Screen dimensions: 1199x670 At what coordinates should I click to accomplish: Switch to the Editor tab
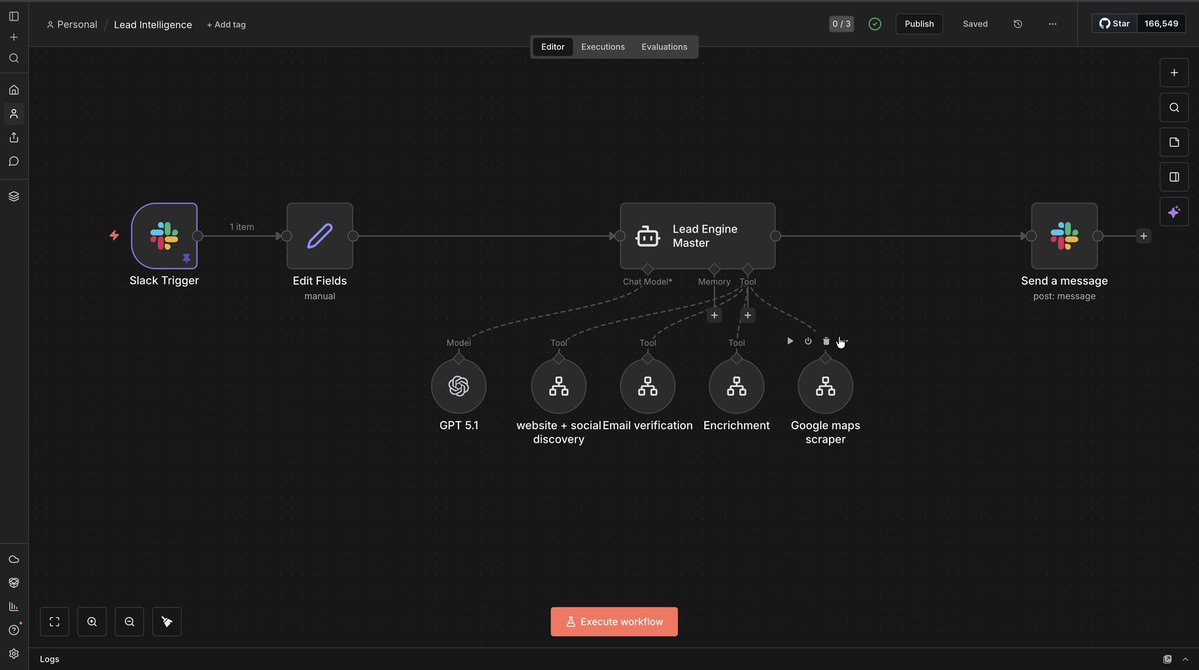pyautogui.click(x=553, y=47)
